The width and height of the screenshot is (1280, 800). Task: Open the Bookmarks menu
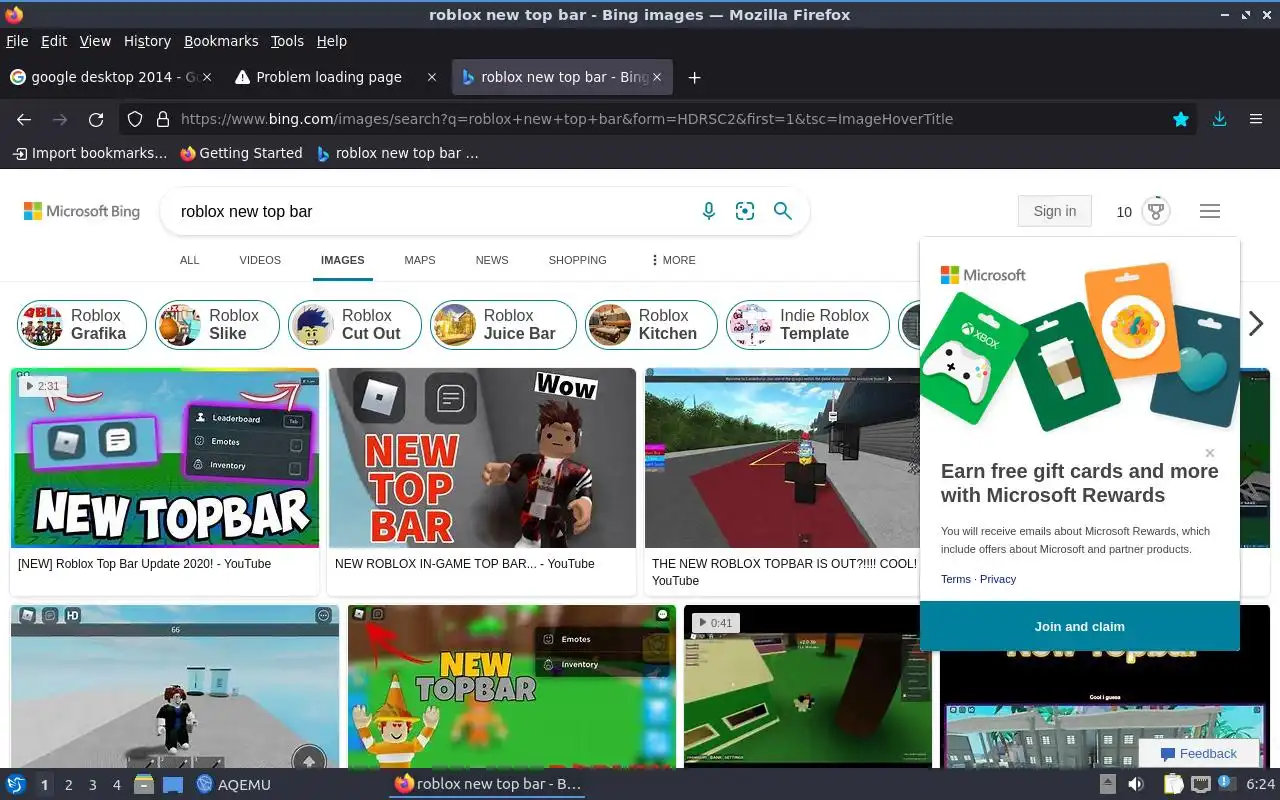coord(221,41)
